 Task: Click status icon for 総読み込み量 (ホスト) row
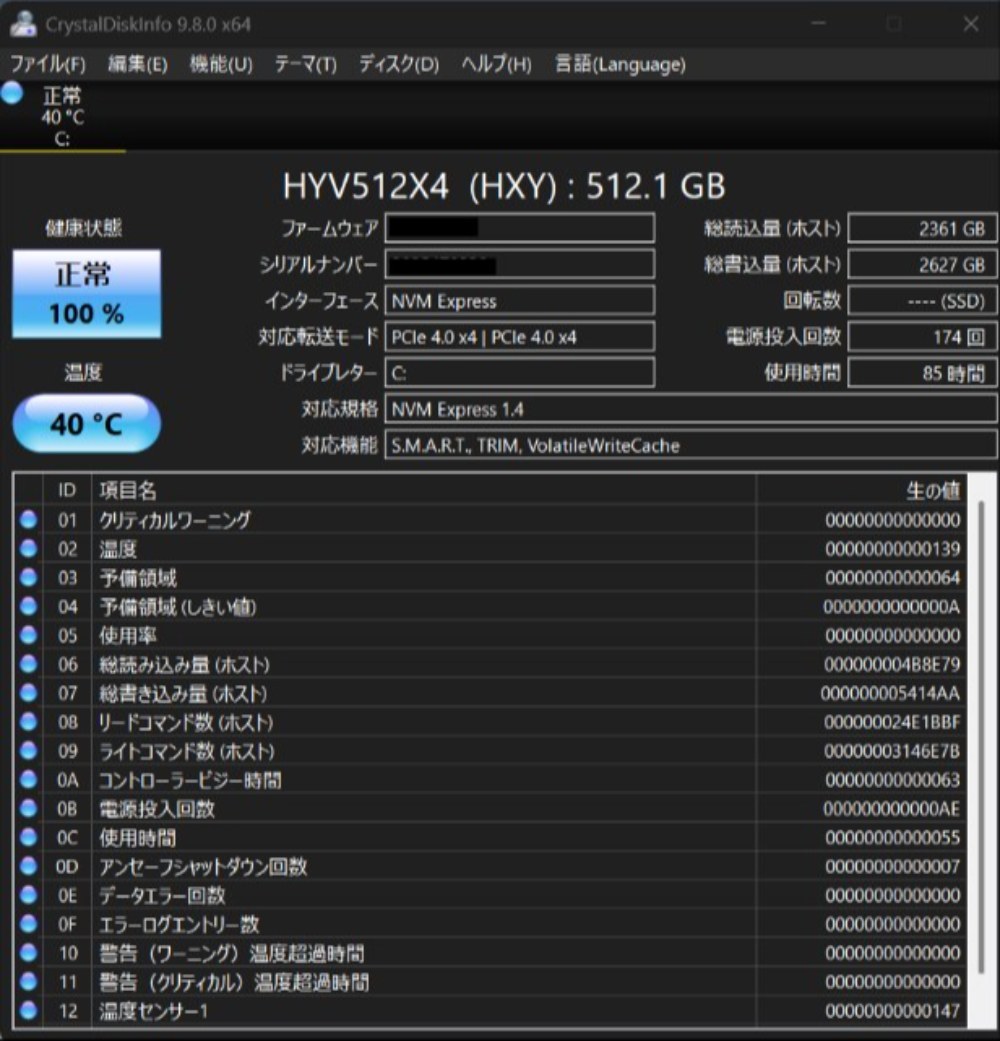(x=29, y=664)
